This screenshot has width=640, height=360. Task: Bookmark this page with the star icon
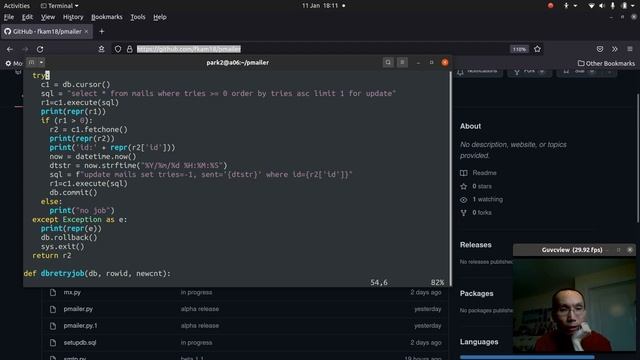[x=537, y=49]
